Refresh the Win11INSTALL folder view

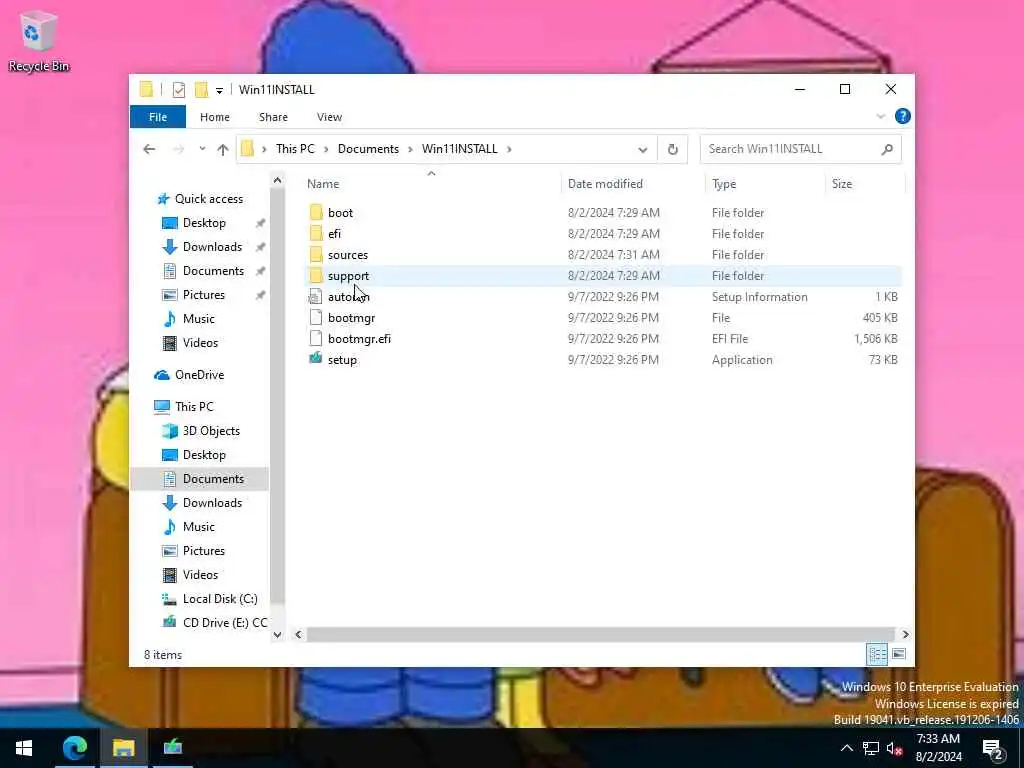pyautogui.click(x=673, y=149)
